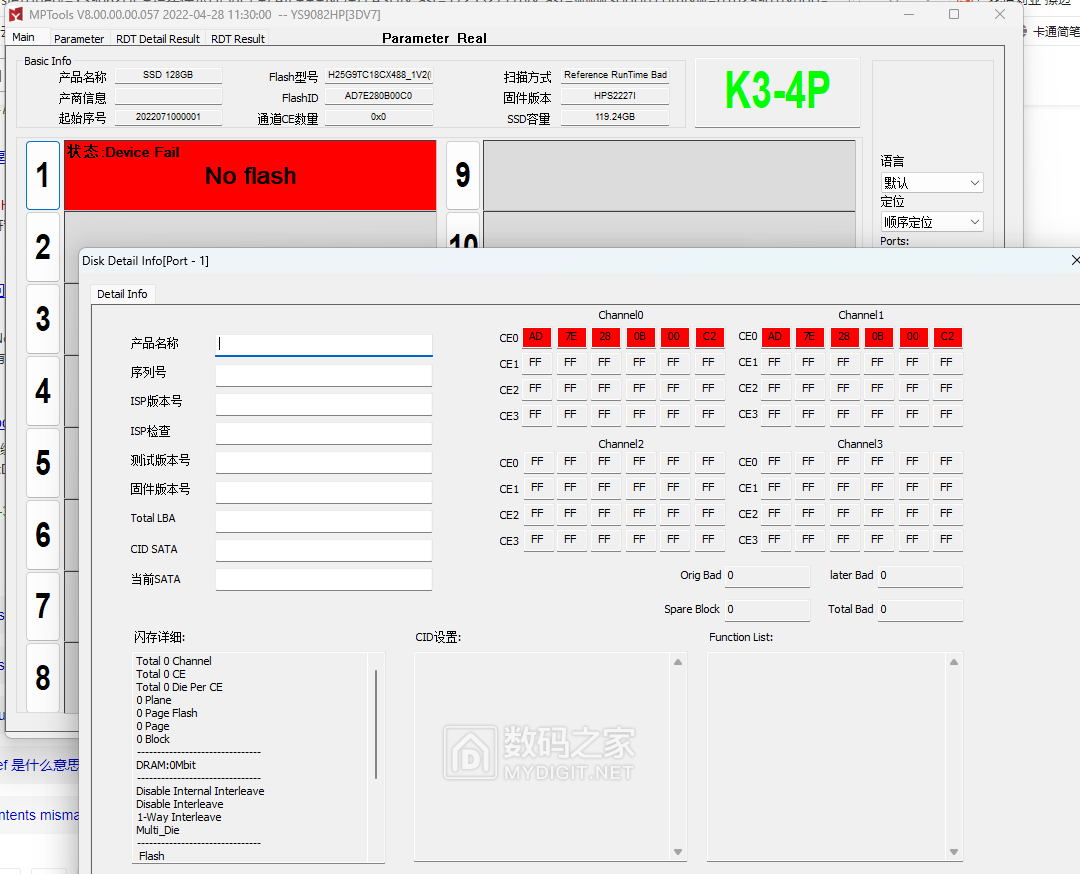Click Function List scroll down arrow
The height and width of the screenshot is (874, 1080).
[955, 852]
